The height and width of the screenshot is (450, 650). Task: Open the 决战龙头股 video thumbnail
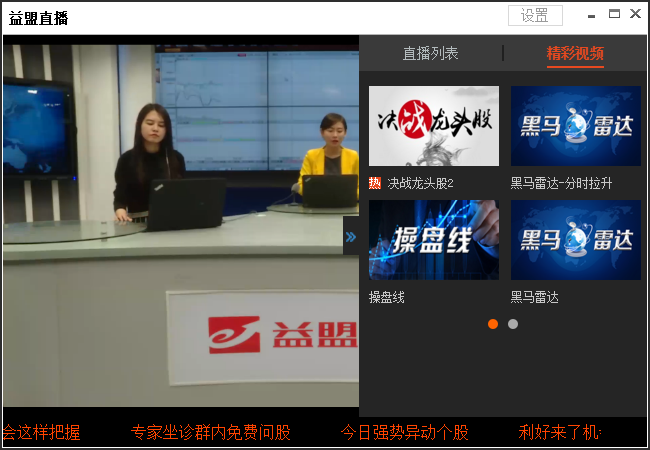(434, 126)
